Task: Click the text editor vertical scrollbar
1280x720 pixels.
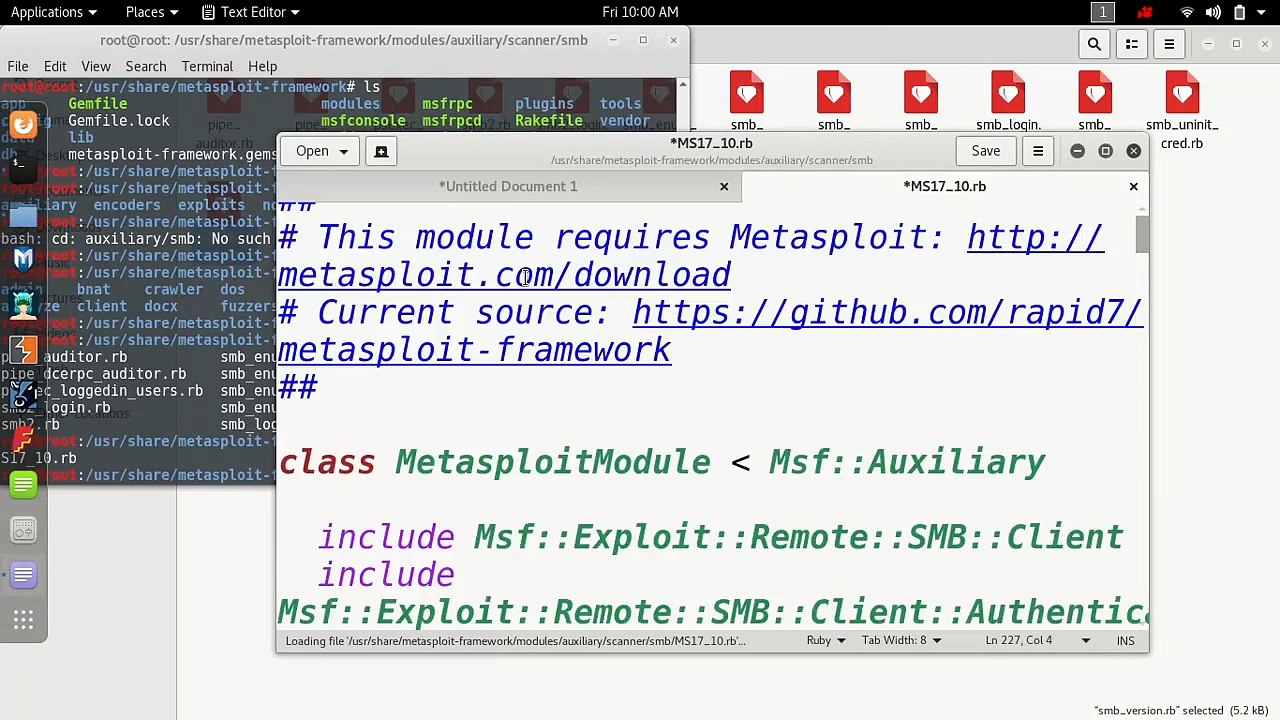Action: pos(1142,234)
